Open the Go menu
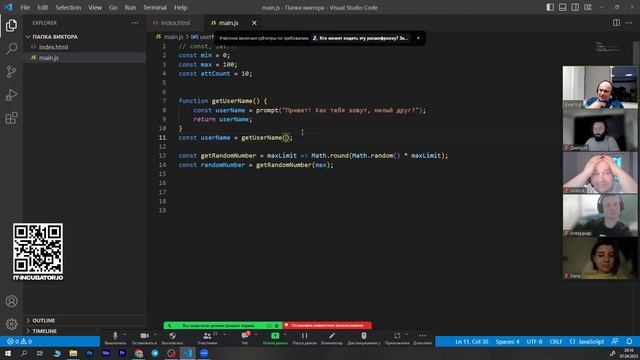640x360 pixels. 113,7
